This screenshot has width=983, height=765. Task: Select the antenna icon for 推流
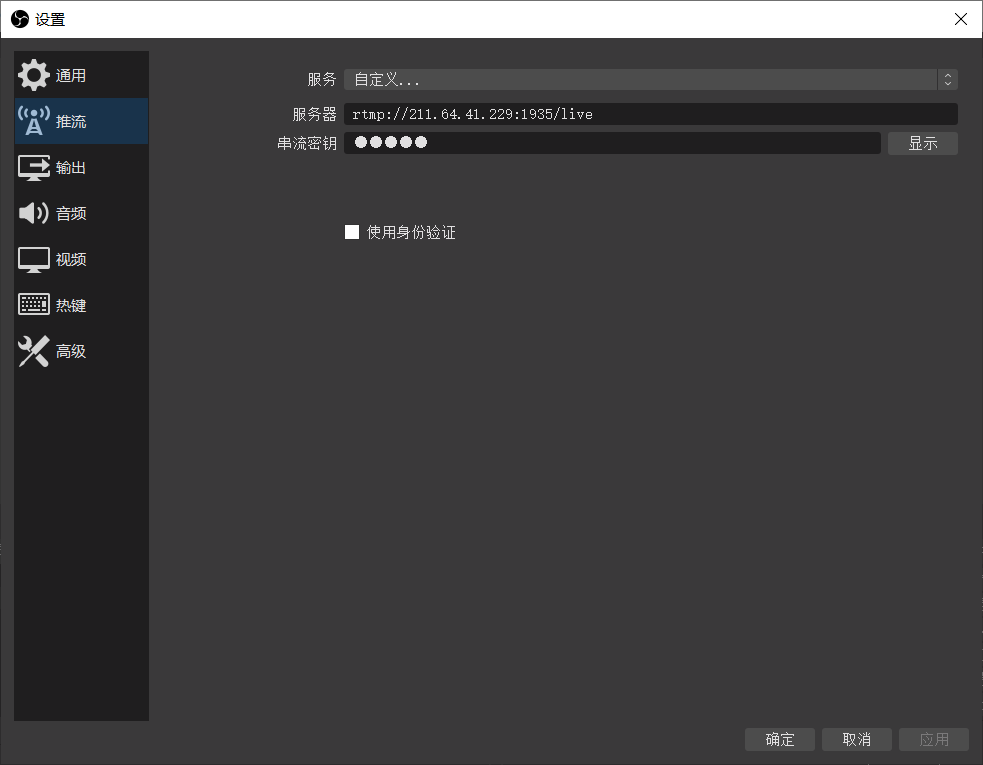tap(34, 122)
